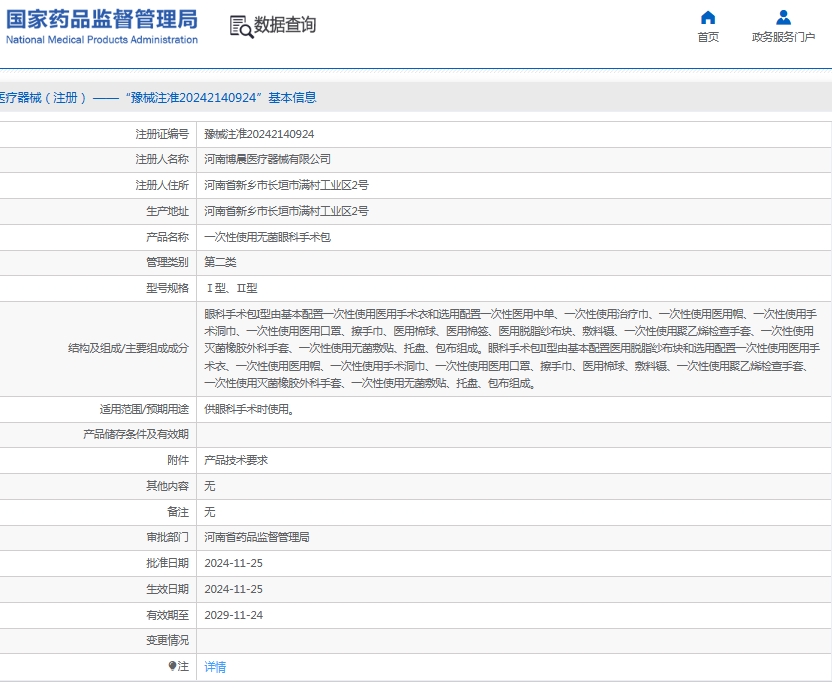Select the 生效日期 value 2024-11-25

[233, 589]
